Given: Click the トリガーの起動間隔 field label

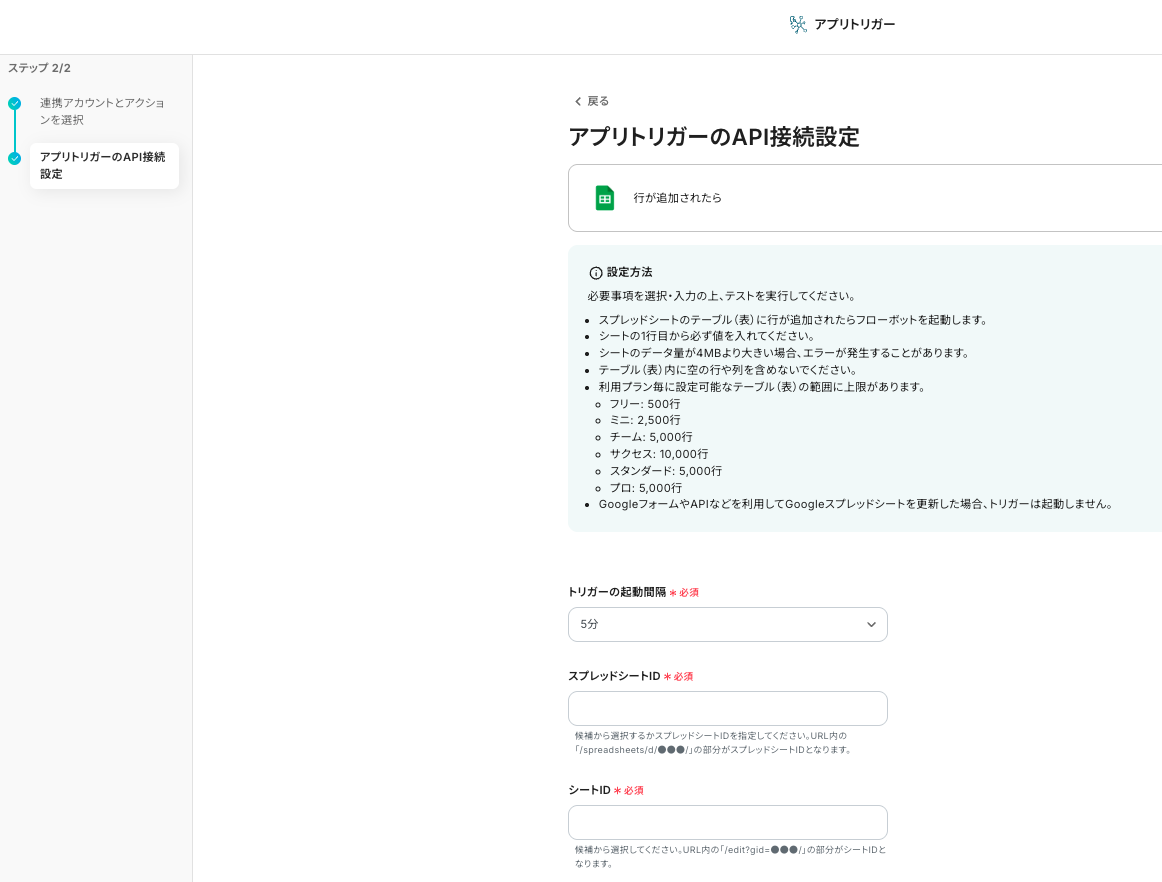Looking at the screenshot, I should coord(616,592).
